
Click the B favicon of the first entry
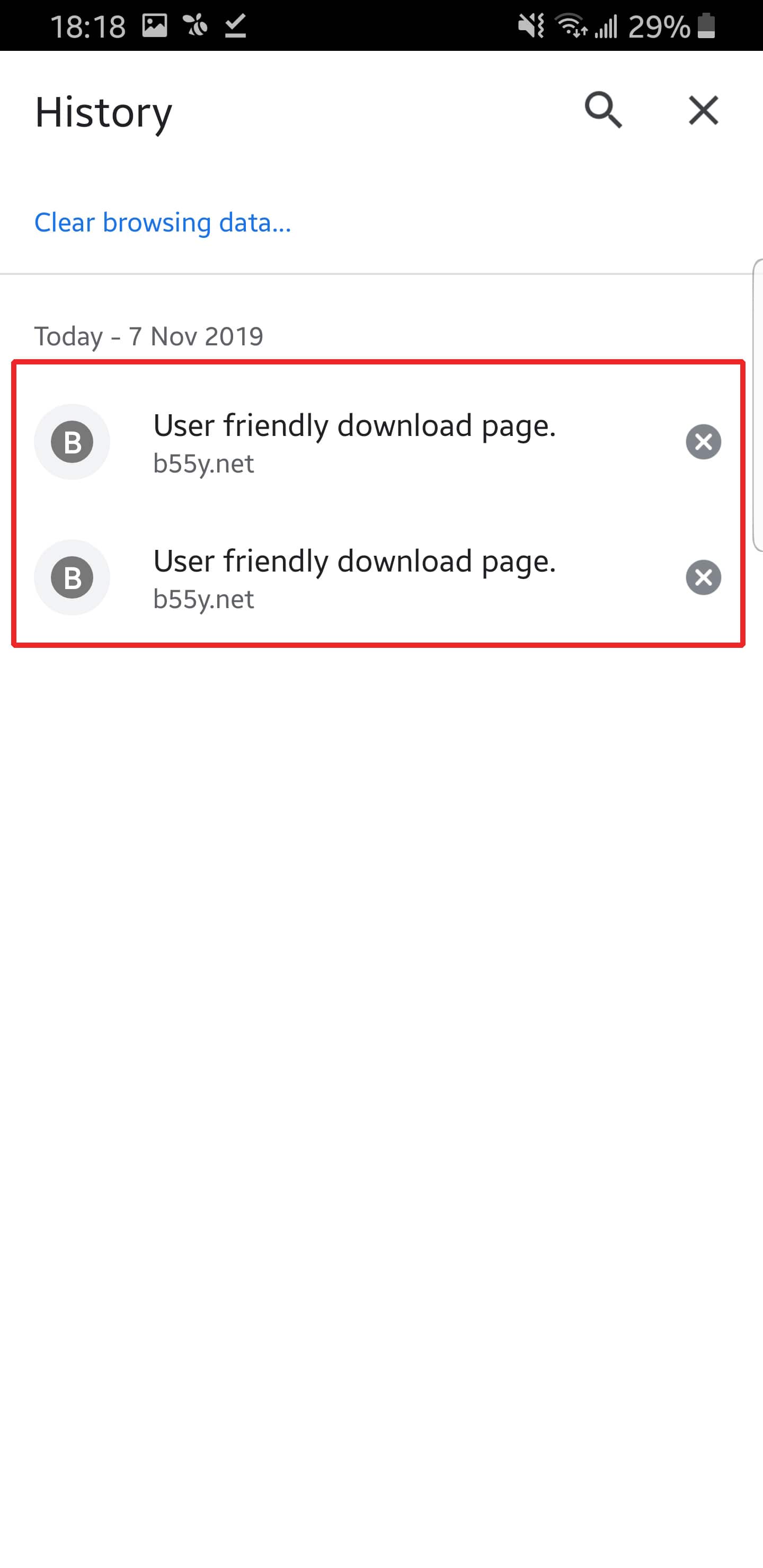tap(72, 442)
